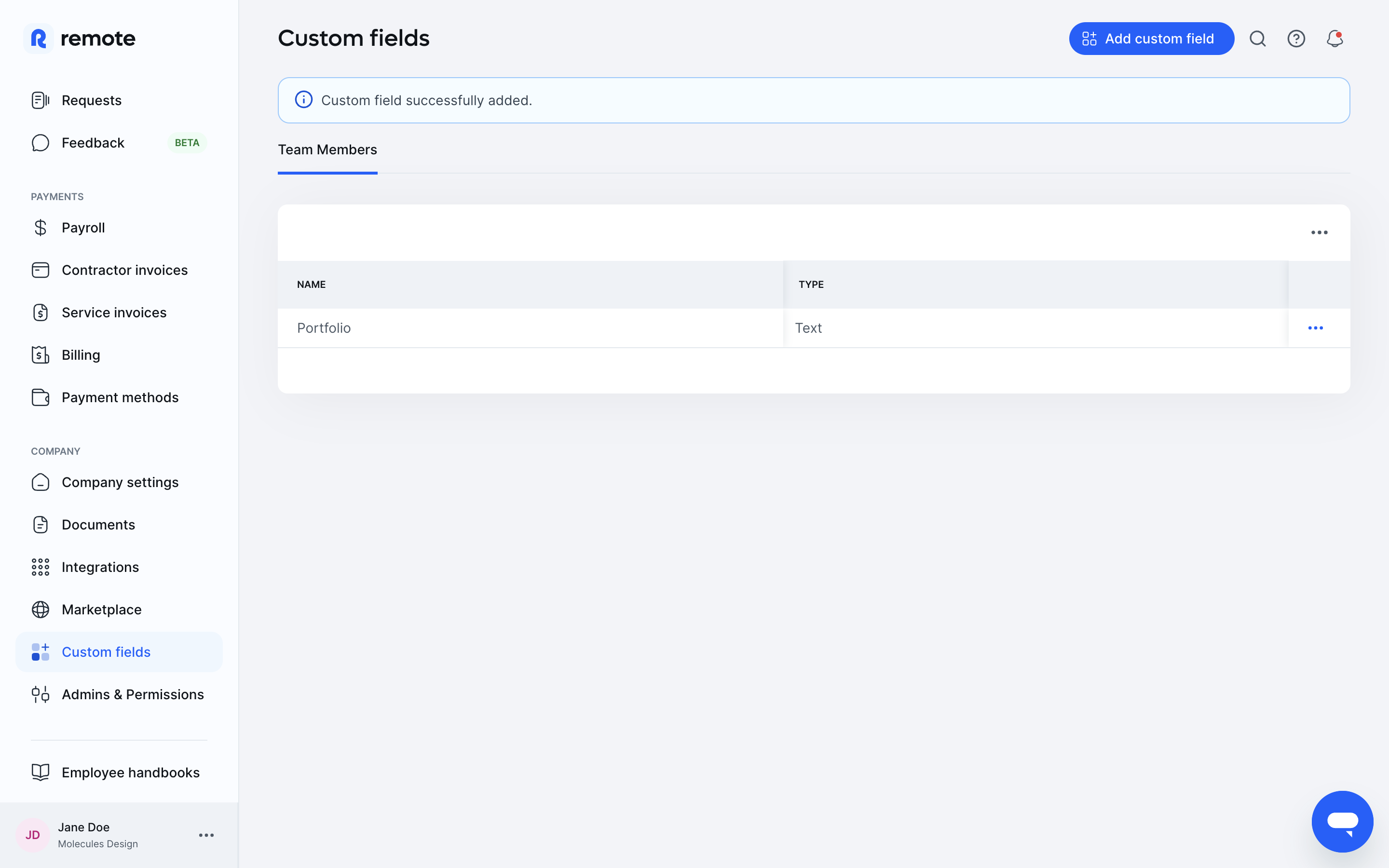Image resolution: width=1389 pixels, height=868 pixels.
Task: Open search with the magnifier icon
Action: coord(1257,39)
